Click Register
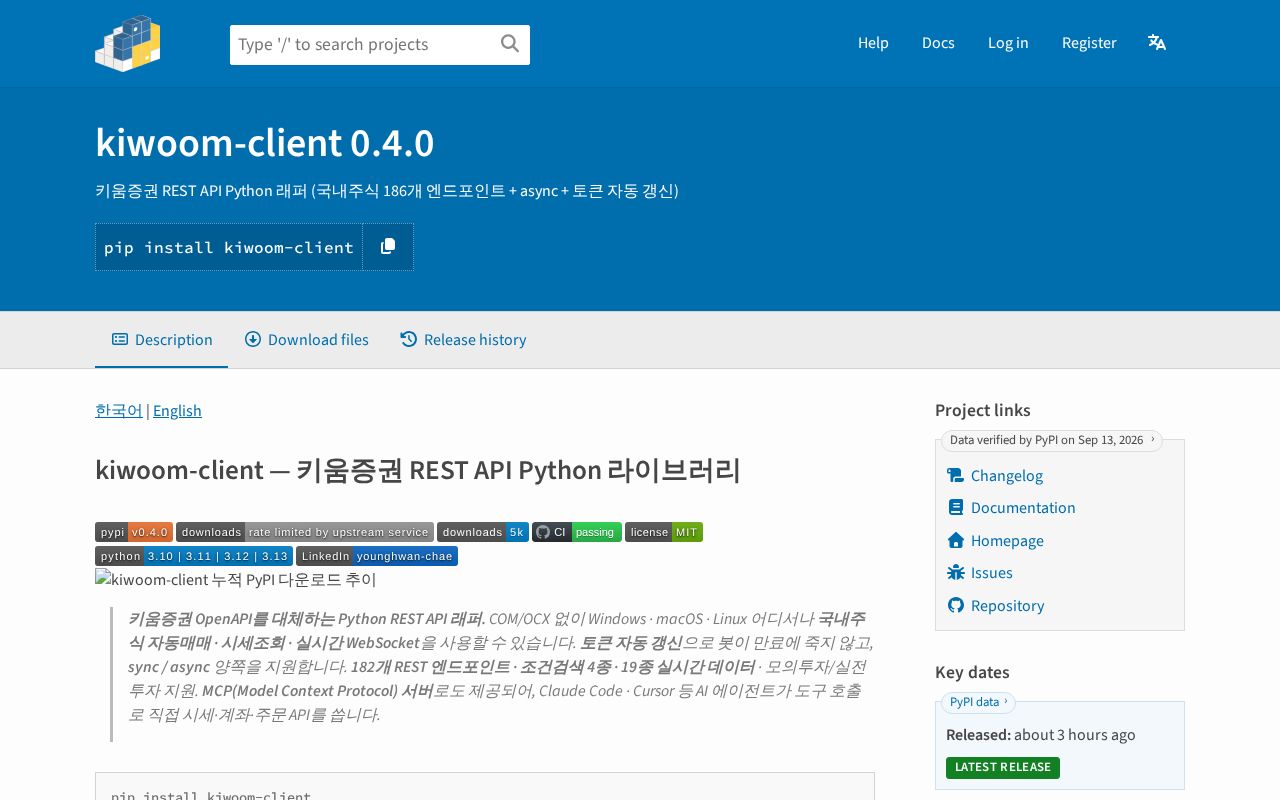 [x=1089, y=43]
